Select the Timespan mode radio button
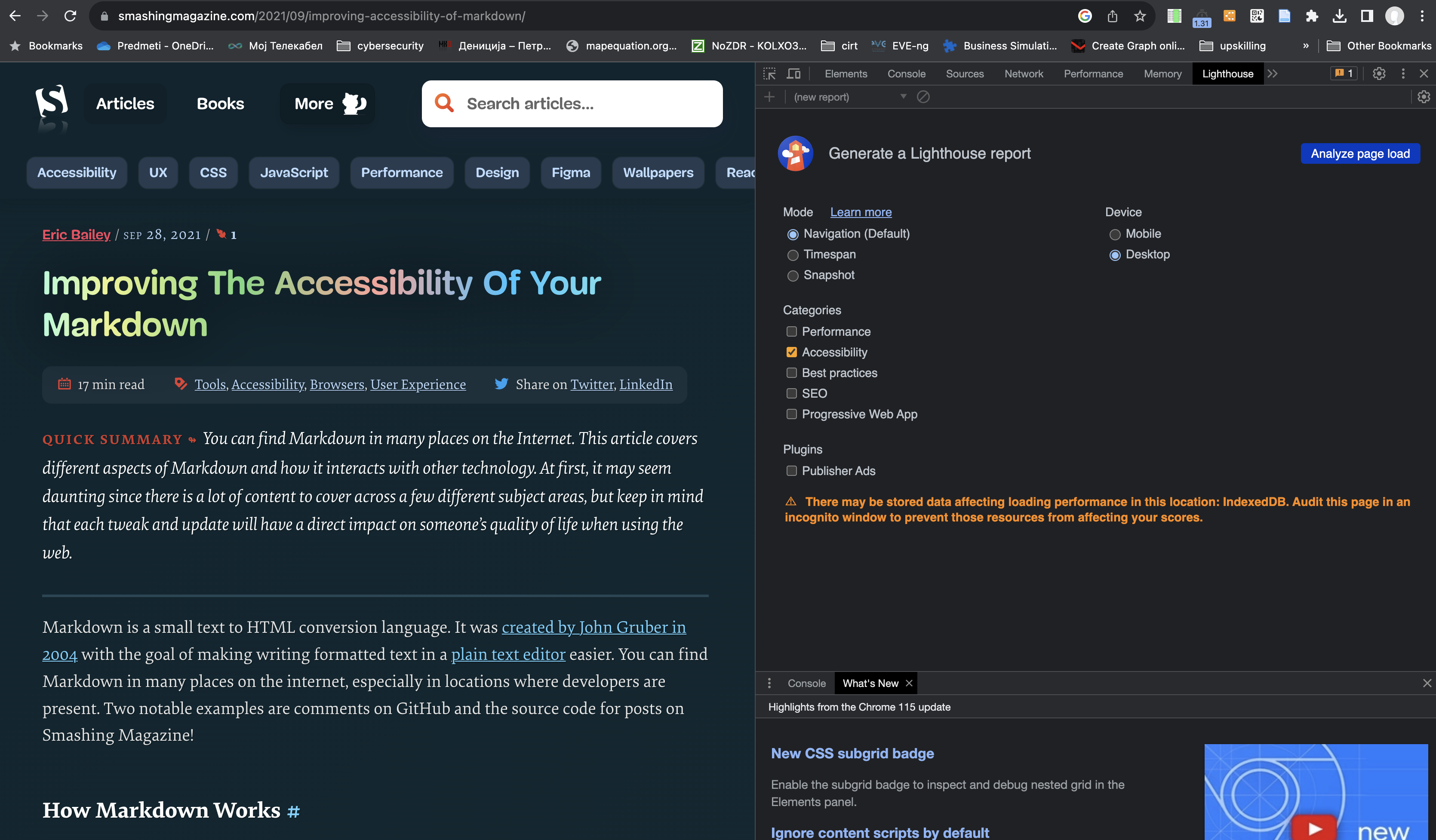1436x840 pixels. click(x=793, y=255)
